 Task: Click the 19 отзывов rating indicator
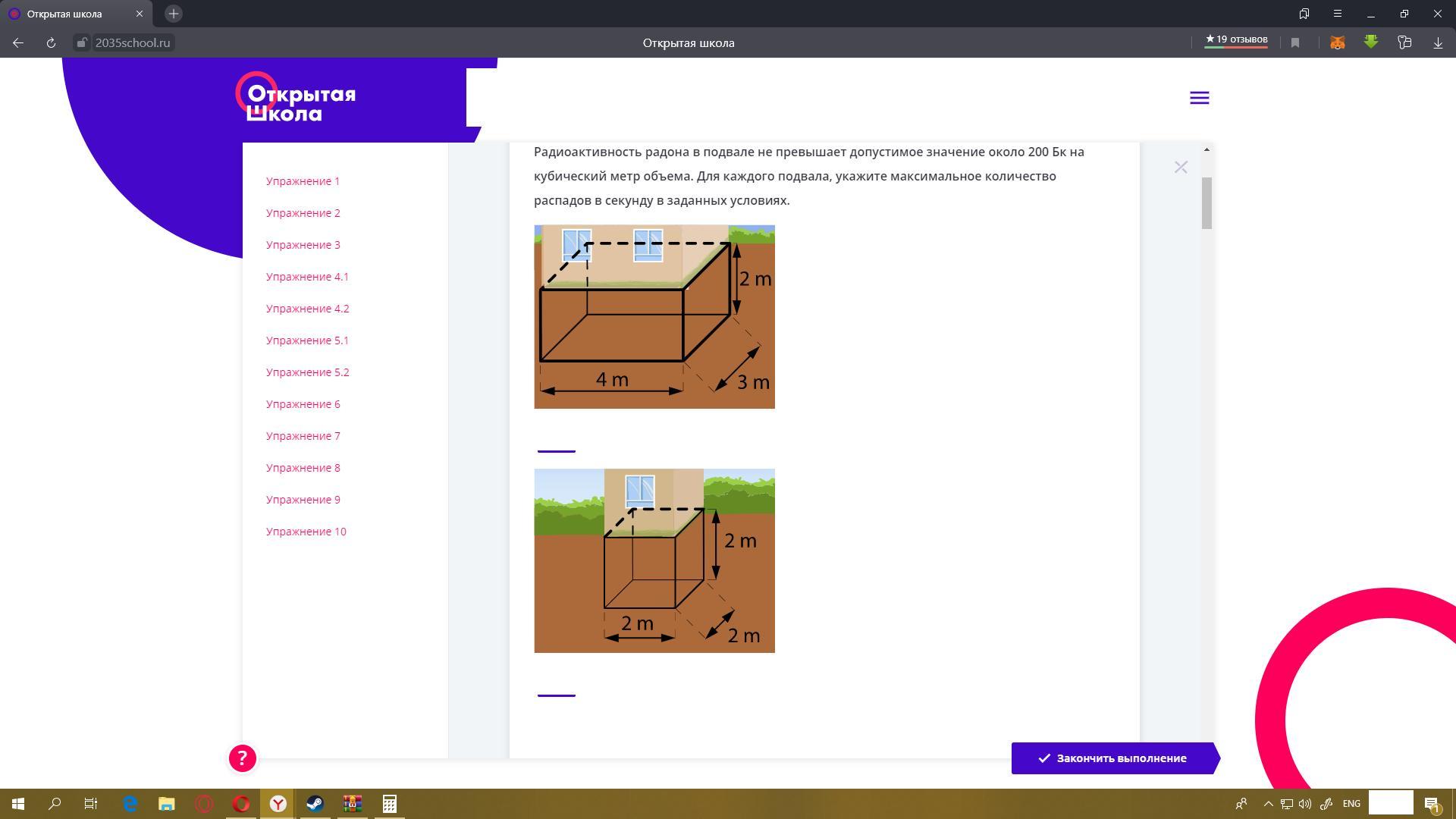point(1236,40)
